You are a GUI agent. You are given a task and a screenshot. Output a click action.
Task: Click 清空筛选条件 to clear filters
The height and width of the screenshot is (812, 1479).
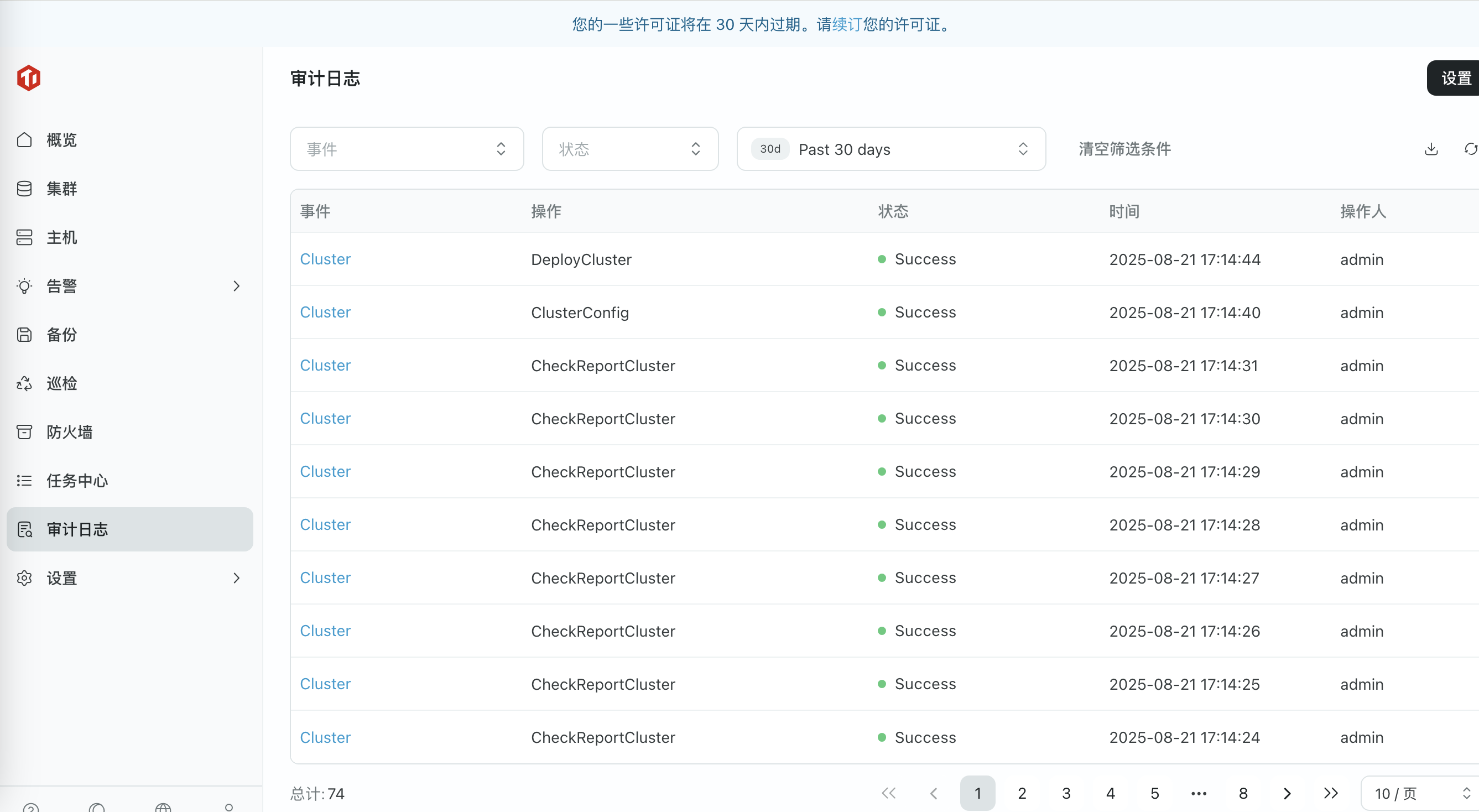tap(1125, 149)
